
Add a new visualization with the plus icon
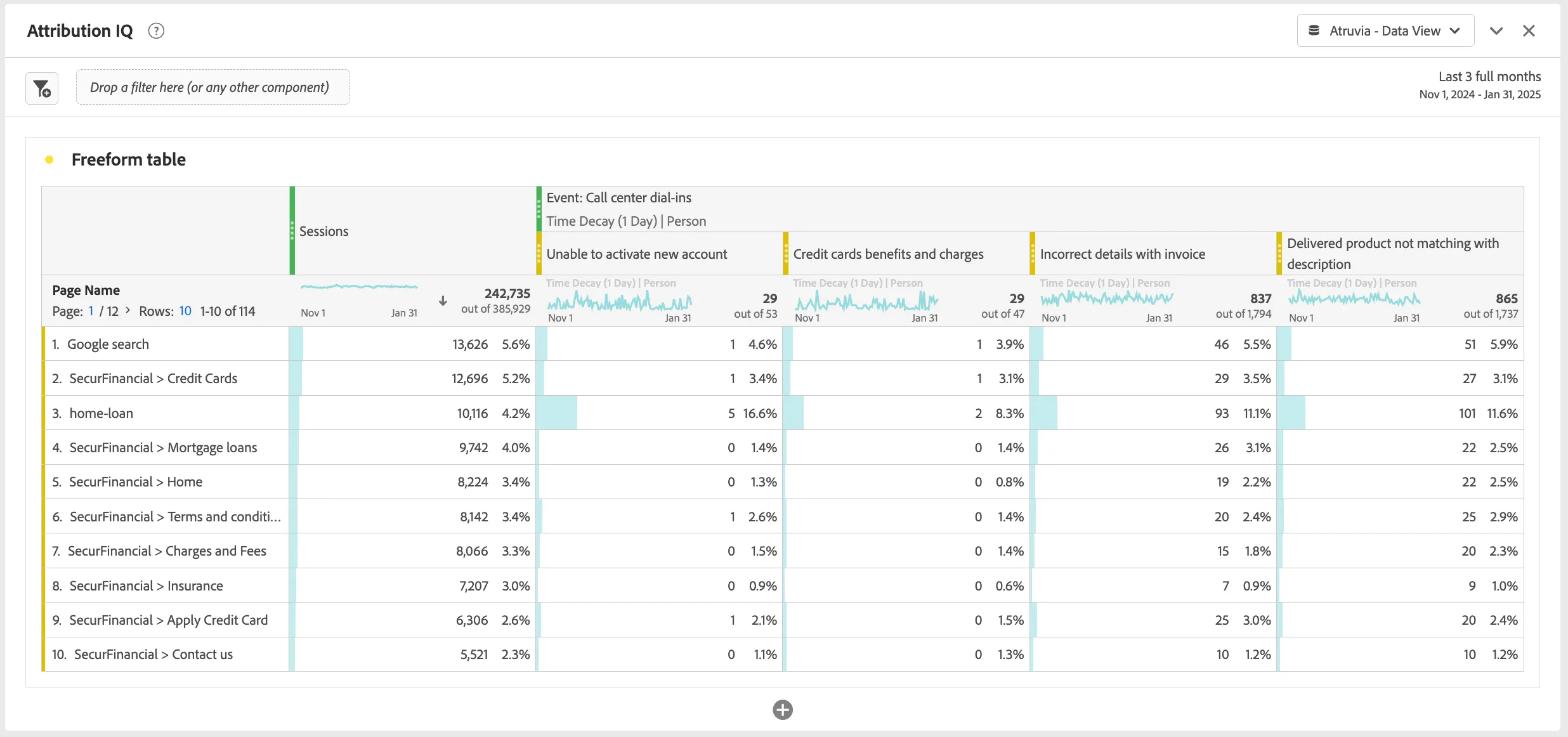tap(783, 710)
